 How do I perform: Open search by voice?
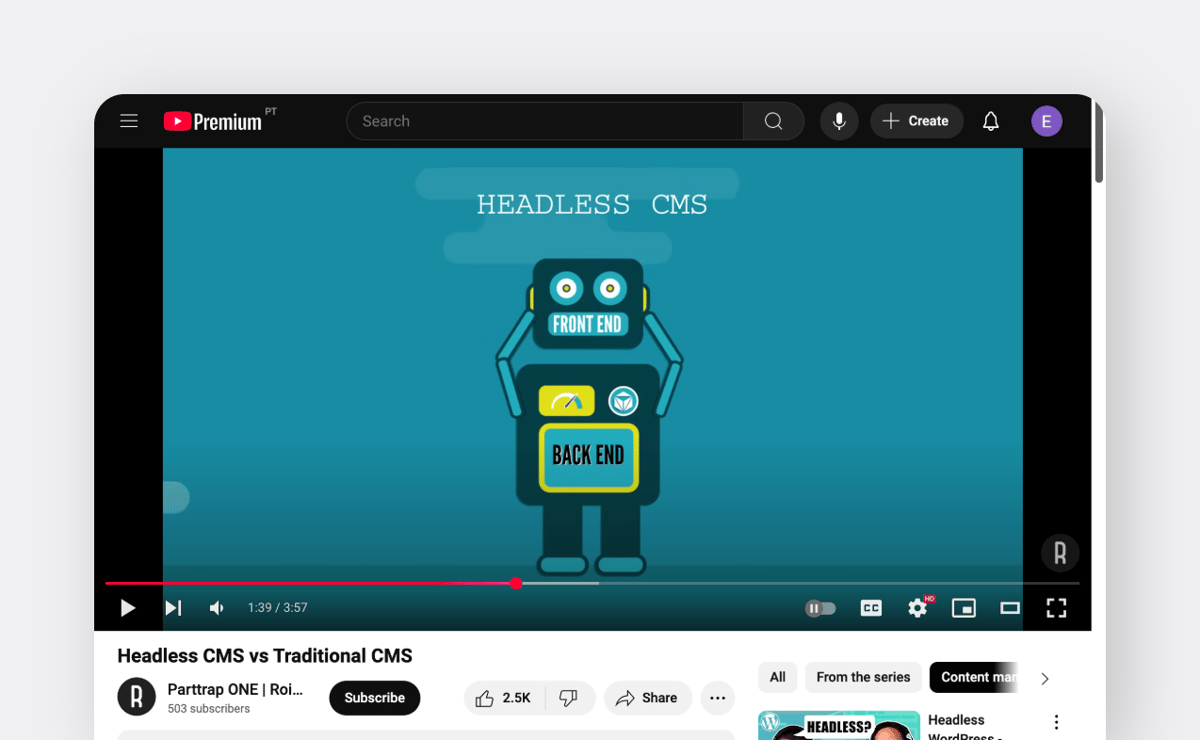pos(838,121)
